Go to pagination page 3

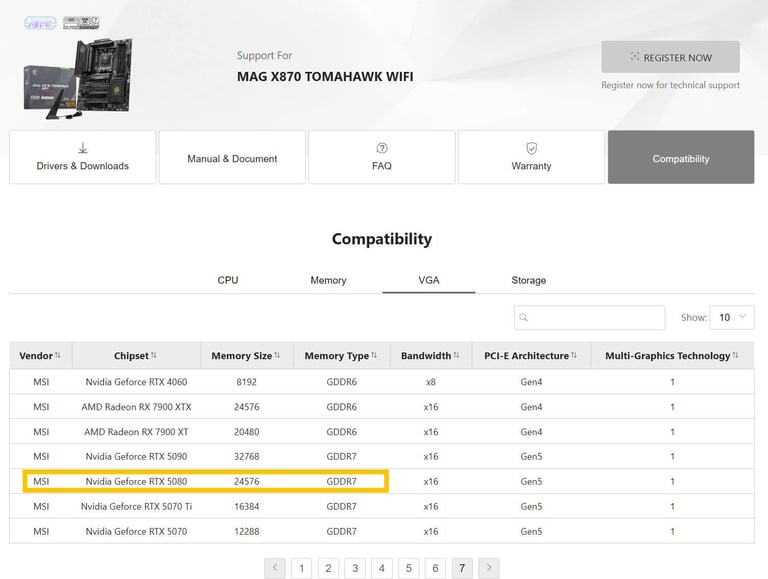pyautogui.click(x=355, y=568)
